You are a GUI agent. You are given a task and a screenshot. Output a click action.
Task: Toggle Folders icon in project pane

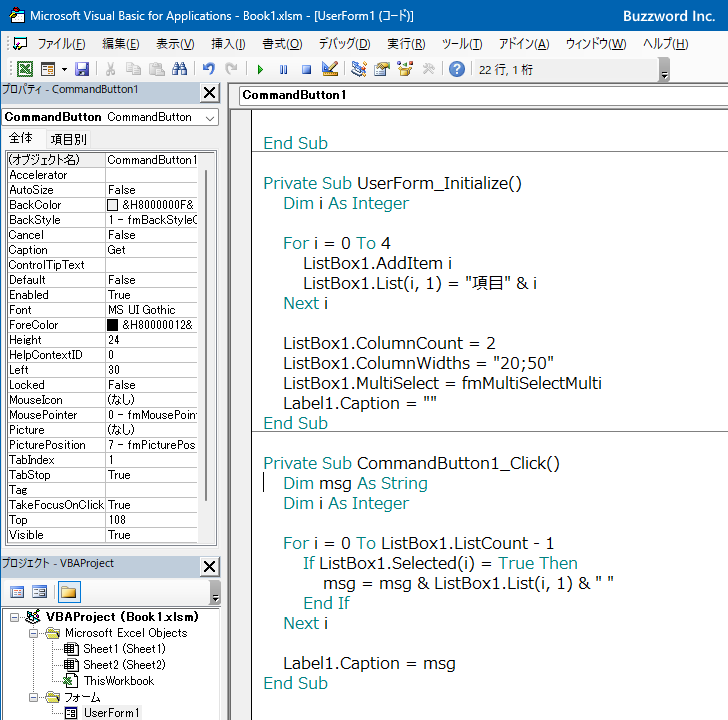point(69,592)
